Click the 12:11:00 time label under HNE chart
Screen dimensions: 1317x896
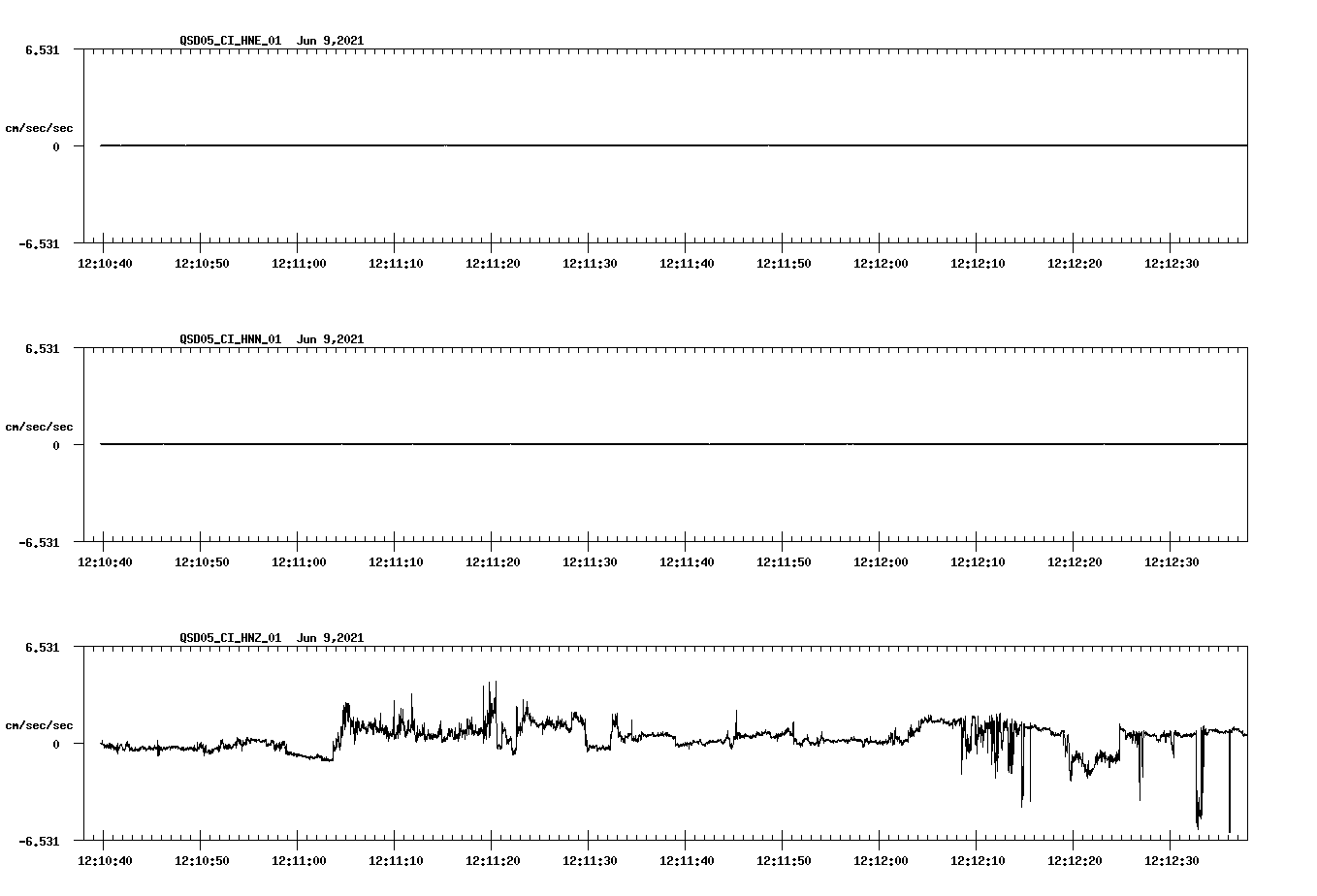[299, 264]
